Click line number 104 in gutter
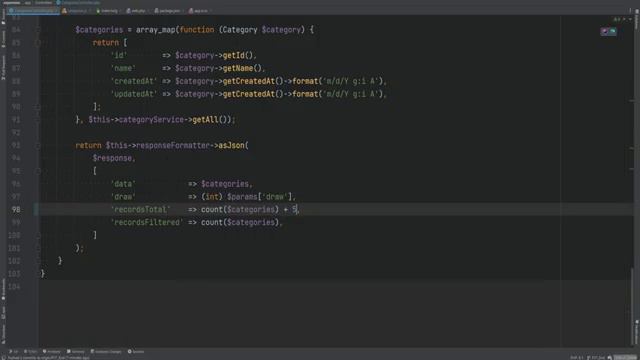The height and width of the screenshot is (360, 640). [14, 287]
